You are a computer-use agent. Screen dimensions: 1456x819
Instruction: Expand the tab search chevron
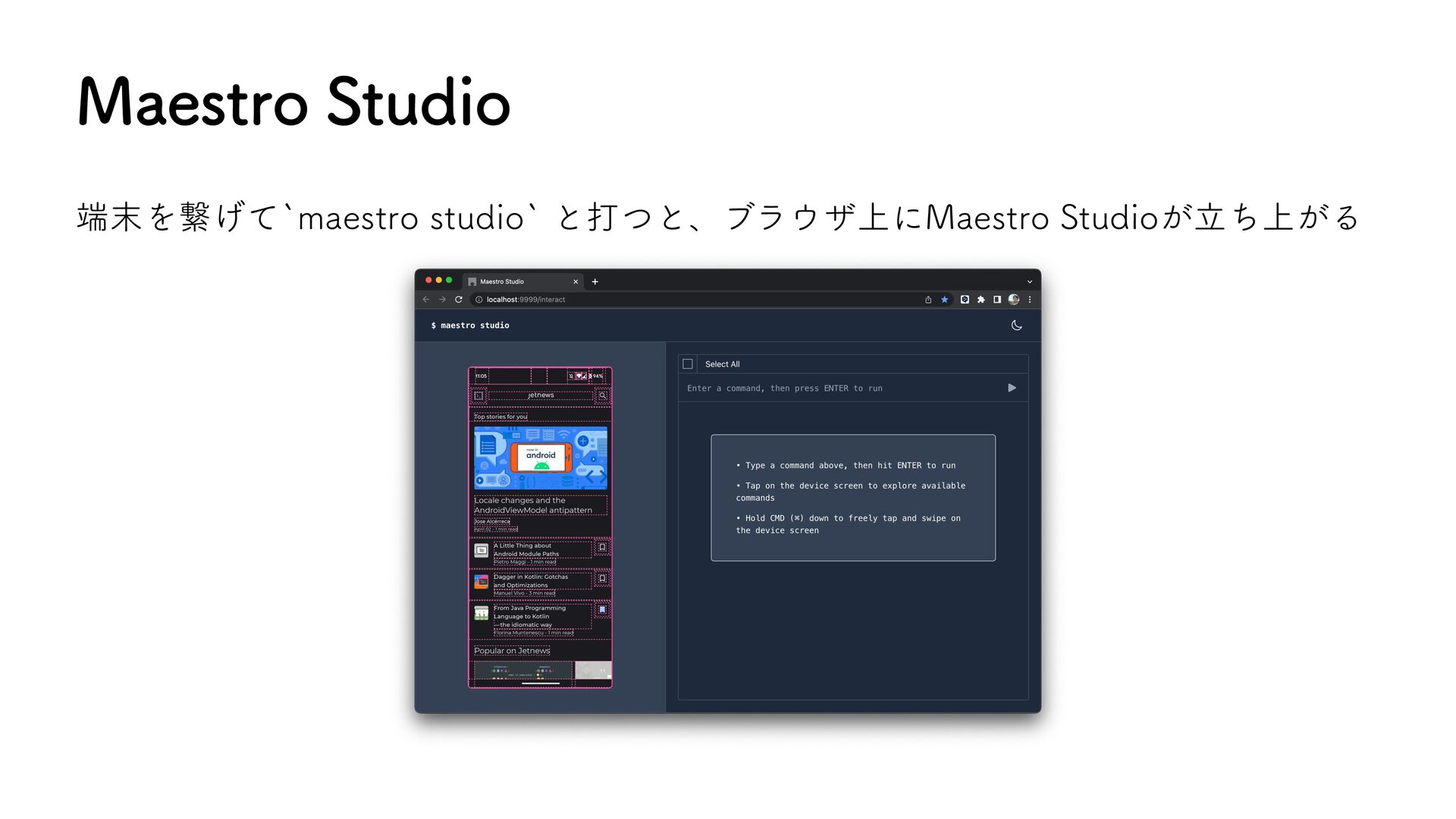[1030, 281]
